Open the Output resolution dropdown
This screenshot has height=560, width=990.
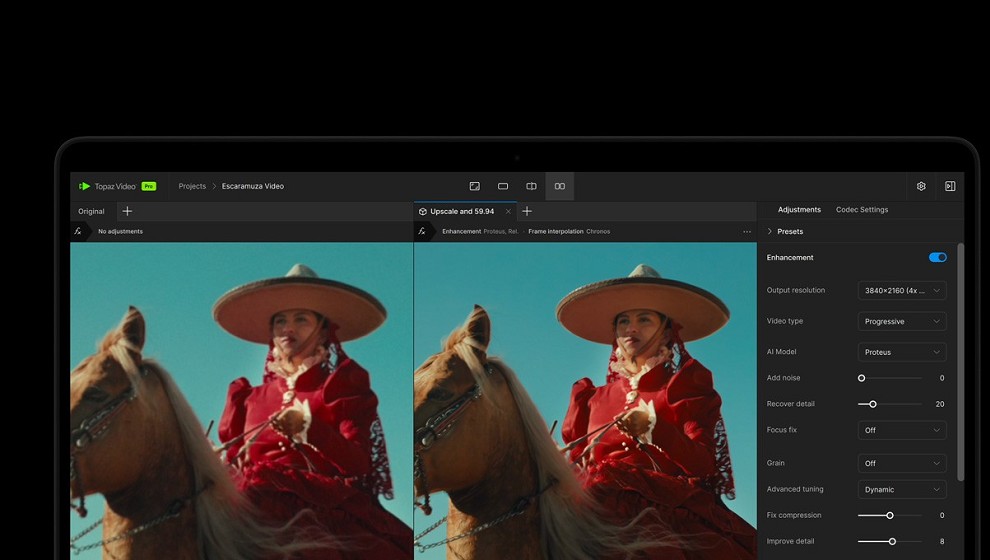pos(902,290)
